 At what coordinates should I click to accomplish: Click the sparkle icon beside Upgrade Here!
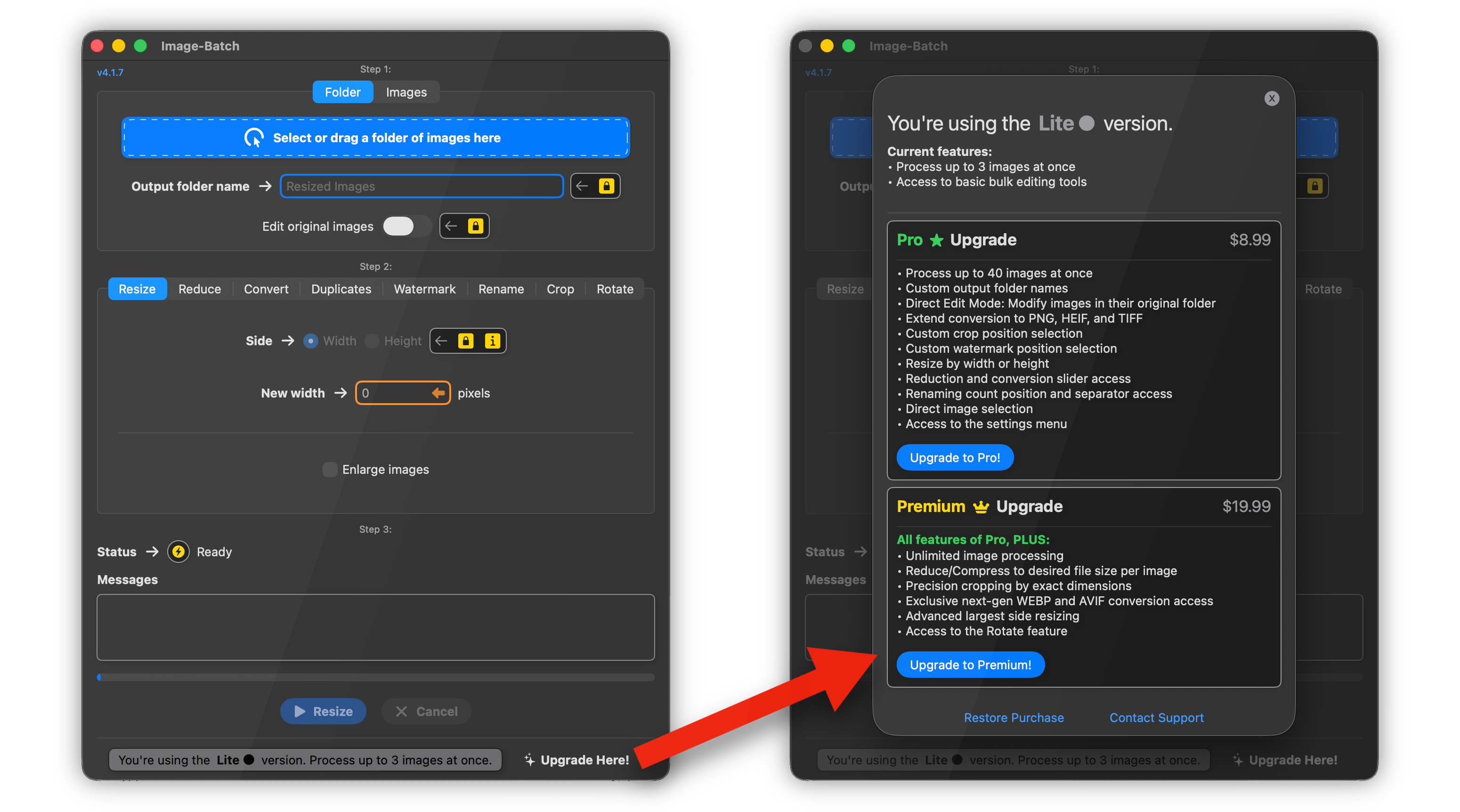pos(529,760)
